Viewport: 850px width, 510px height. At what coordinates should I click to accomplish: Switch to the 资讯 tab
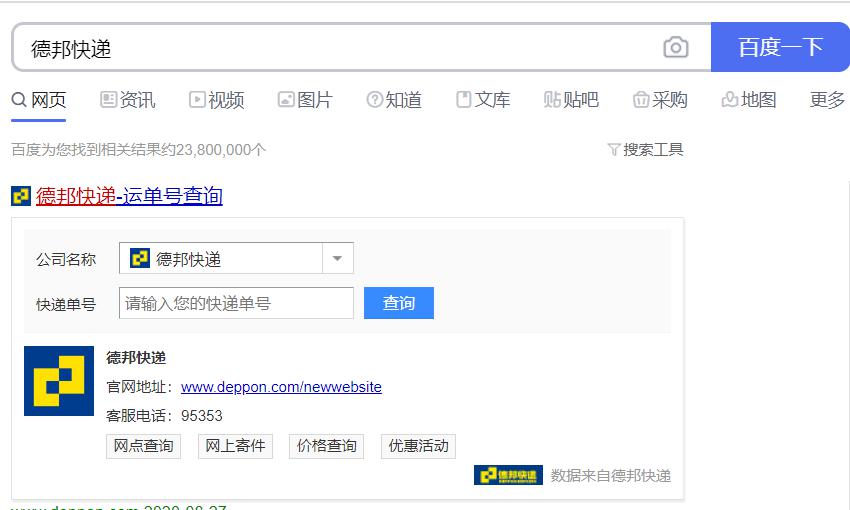pos(128,100)
